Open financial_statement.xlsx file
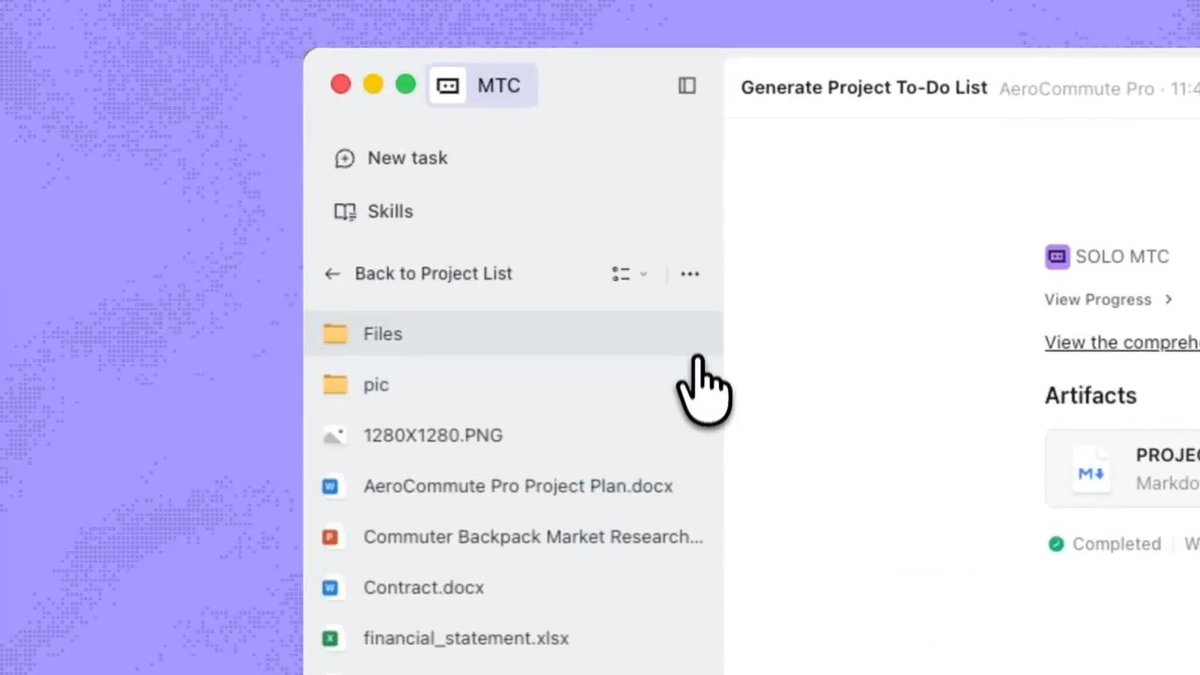 [x=513, y=639]
